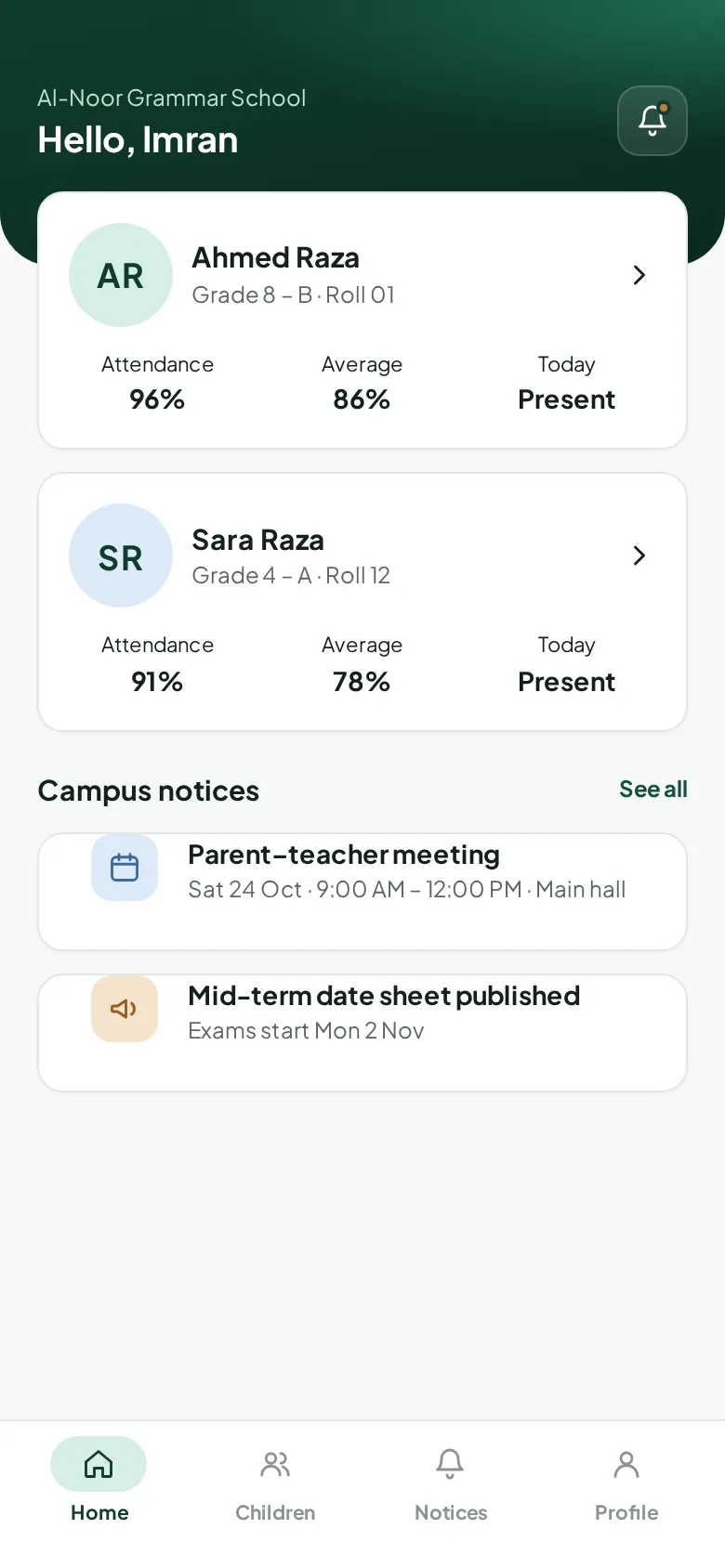This screenshot has height=1568, width=725.
Task: See all campus notices
Action: pyautogui.click(x=653, y=789)
